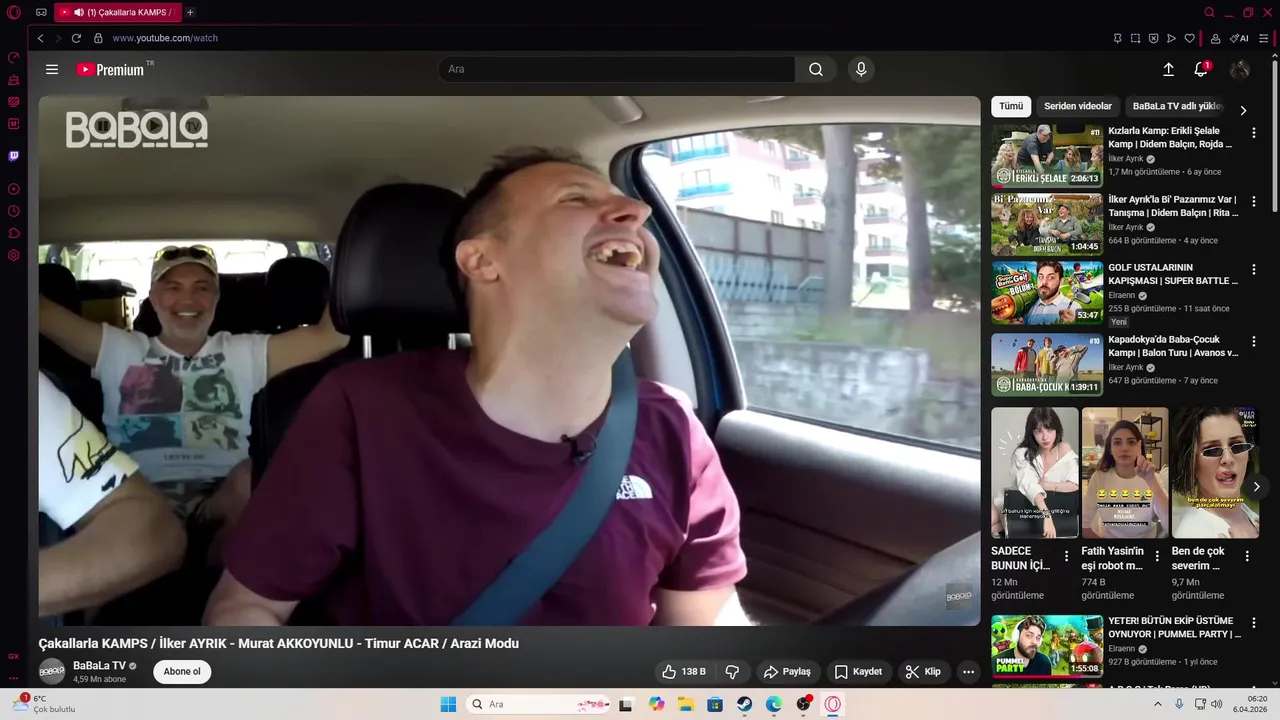Reload the page in Opera

tap(76, 38)
